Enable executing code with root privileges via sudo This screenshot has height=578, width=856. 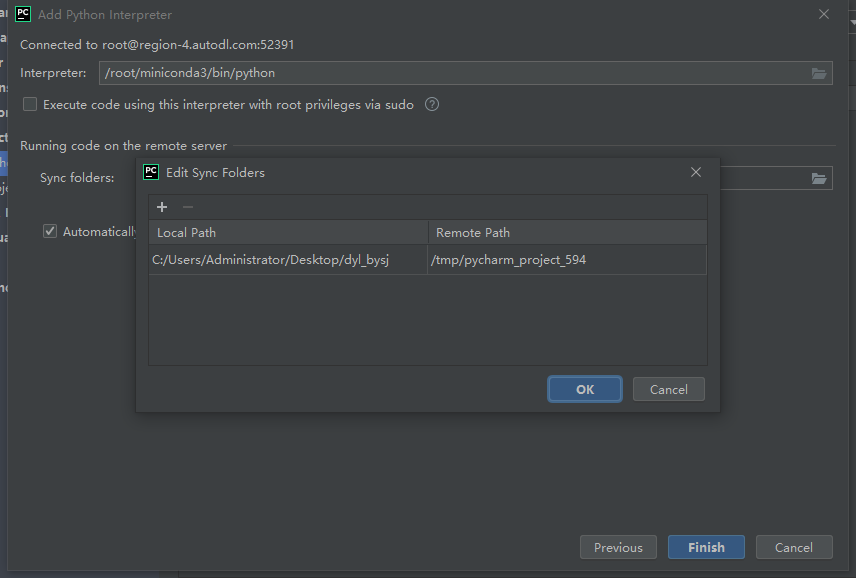point(29,104)
